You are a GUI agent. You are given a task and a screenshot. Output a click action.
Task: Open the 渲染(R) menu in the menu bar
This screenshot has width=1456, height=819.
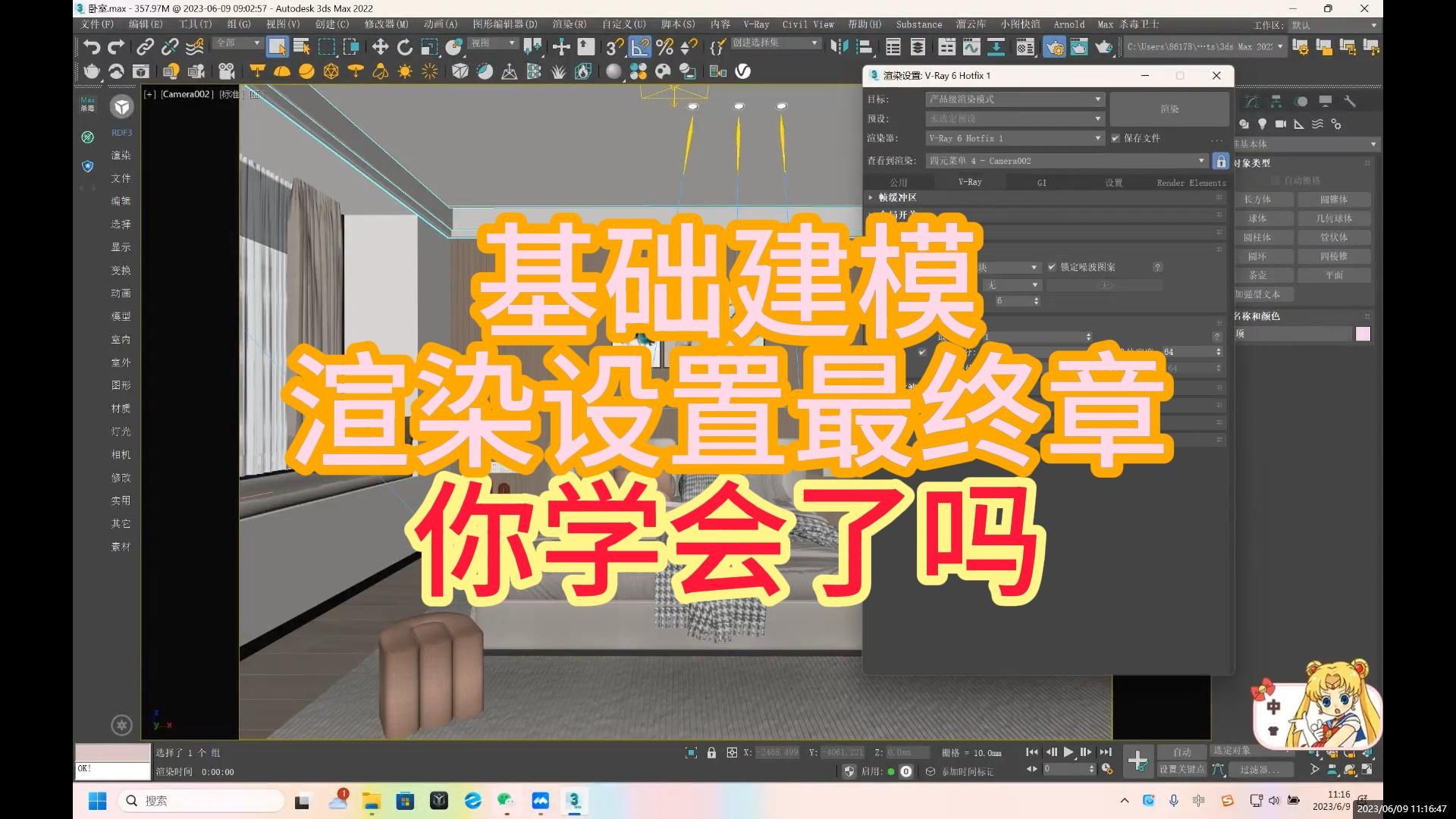[x=571, y=24]
